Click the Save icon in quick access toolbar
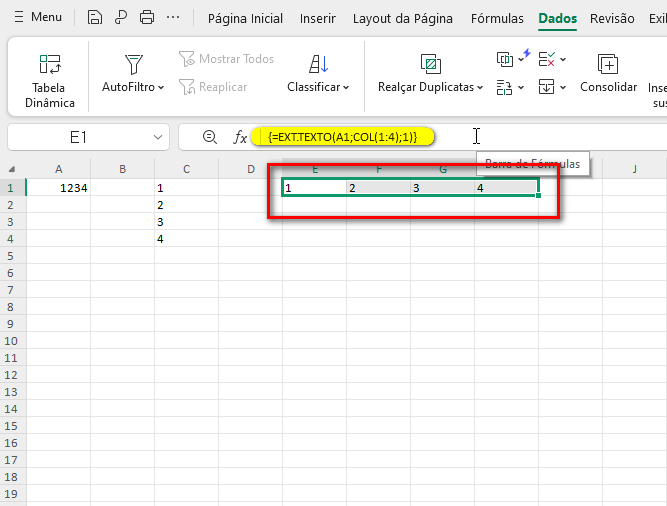This screenshot has width=667, height=506. 94,17
